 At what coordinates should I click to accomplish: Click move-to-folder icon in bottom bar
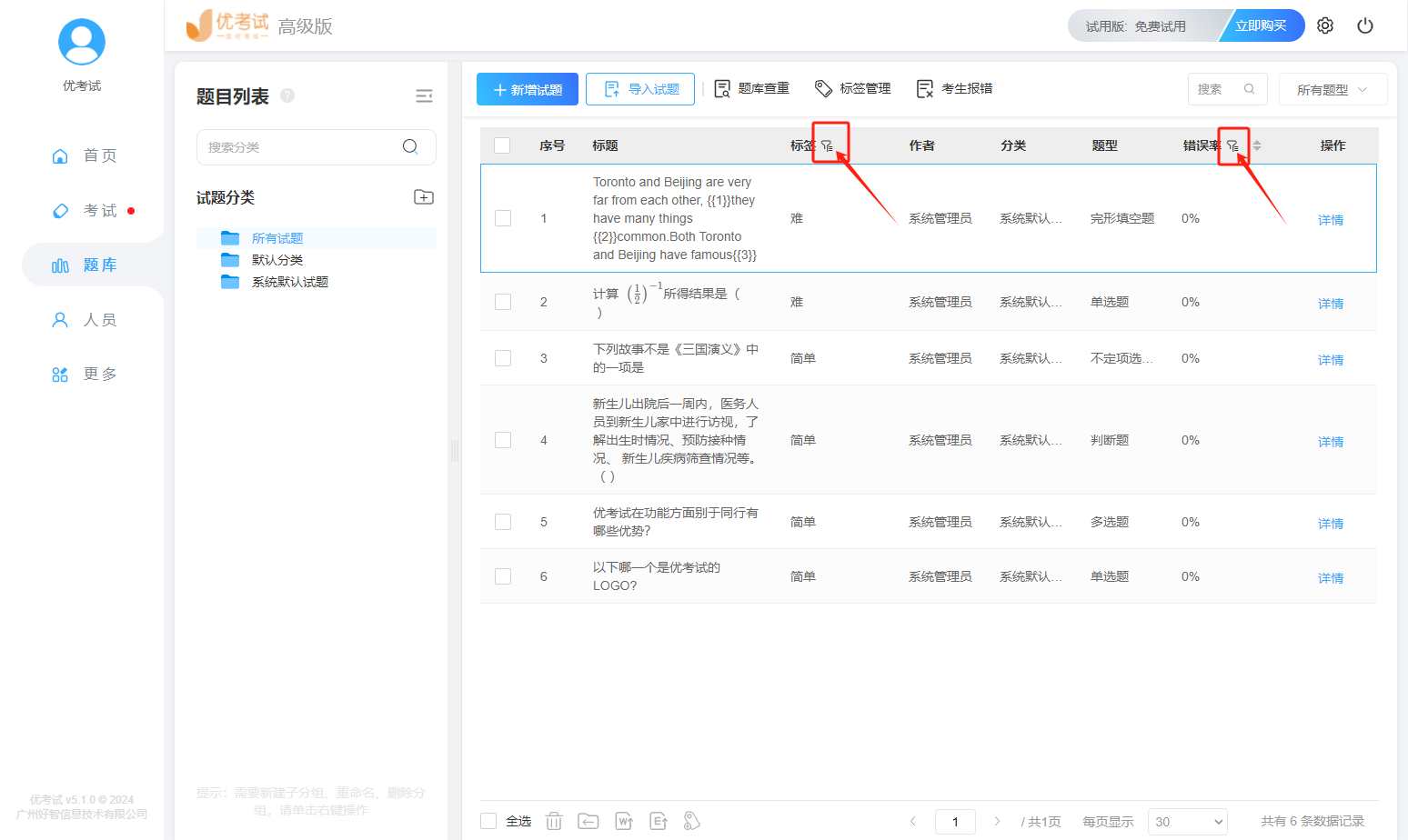588,821
